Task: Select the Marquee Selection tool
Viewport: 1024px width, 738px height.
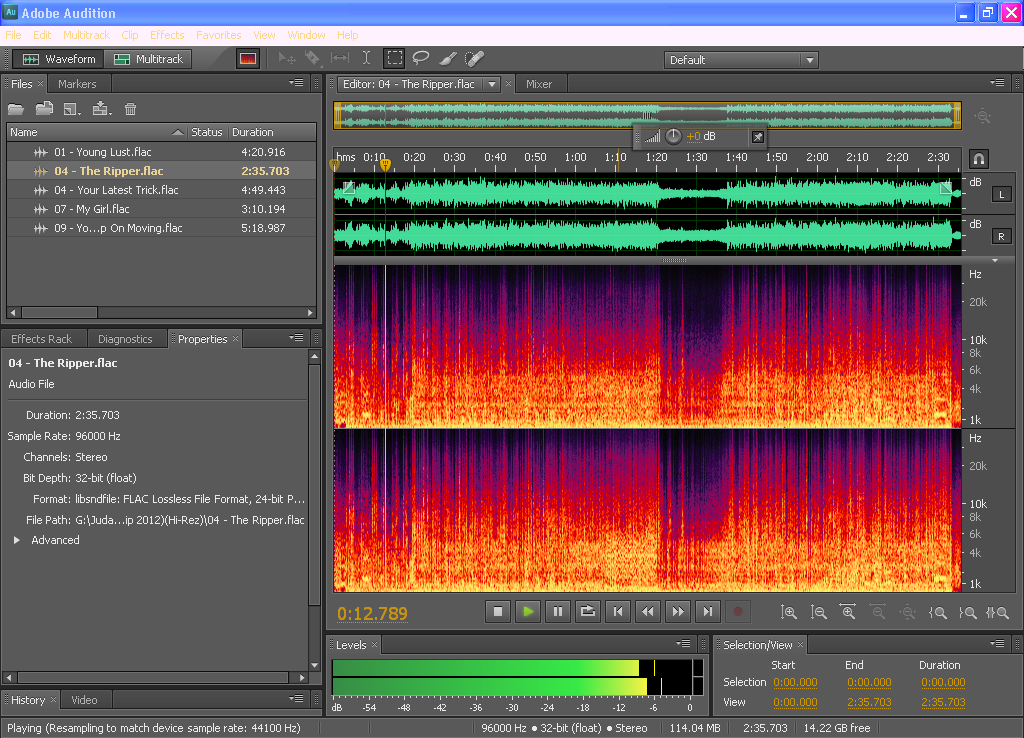Action: [x=394, y=59]
